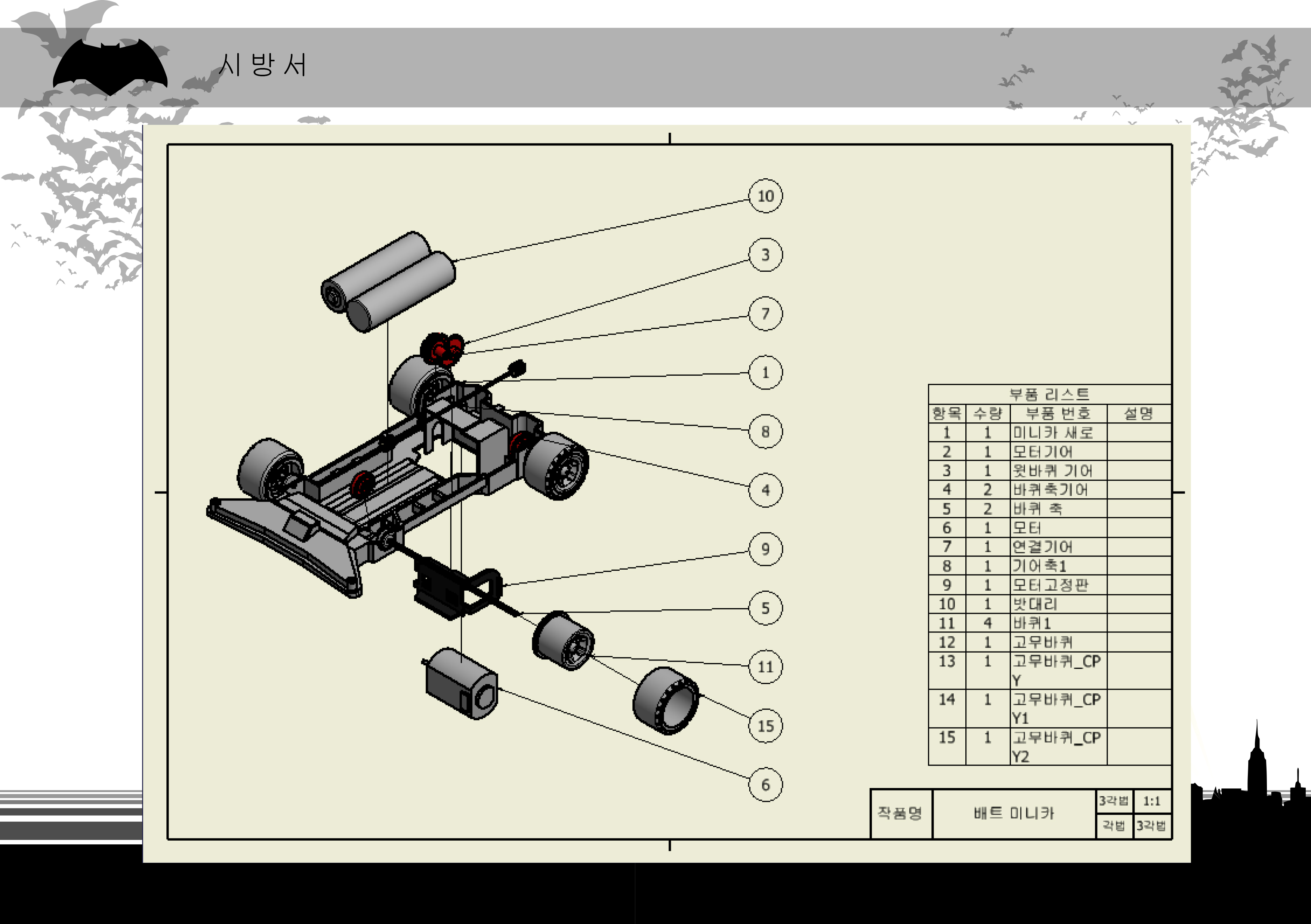Click the 1:1 scale cell
Viewport: 1311px width, 924px height.
1152,801
